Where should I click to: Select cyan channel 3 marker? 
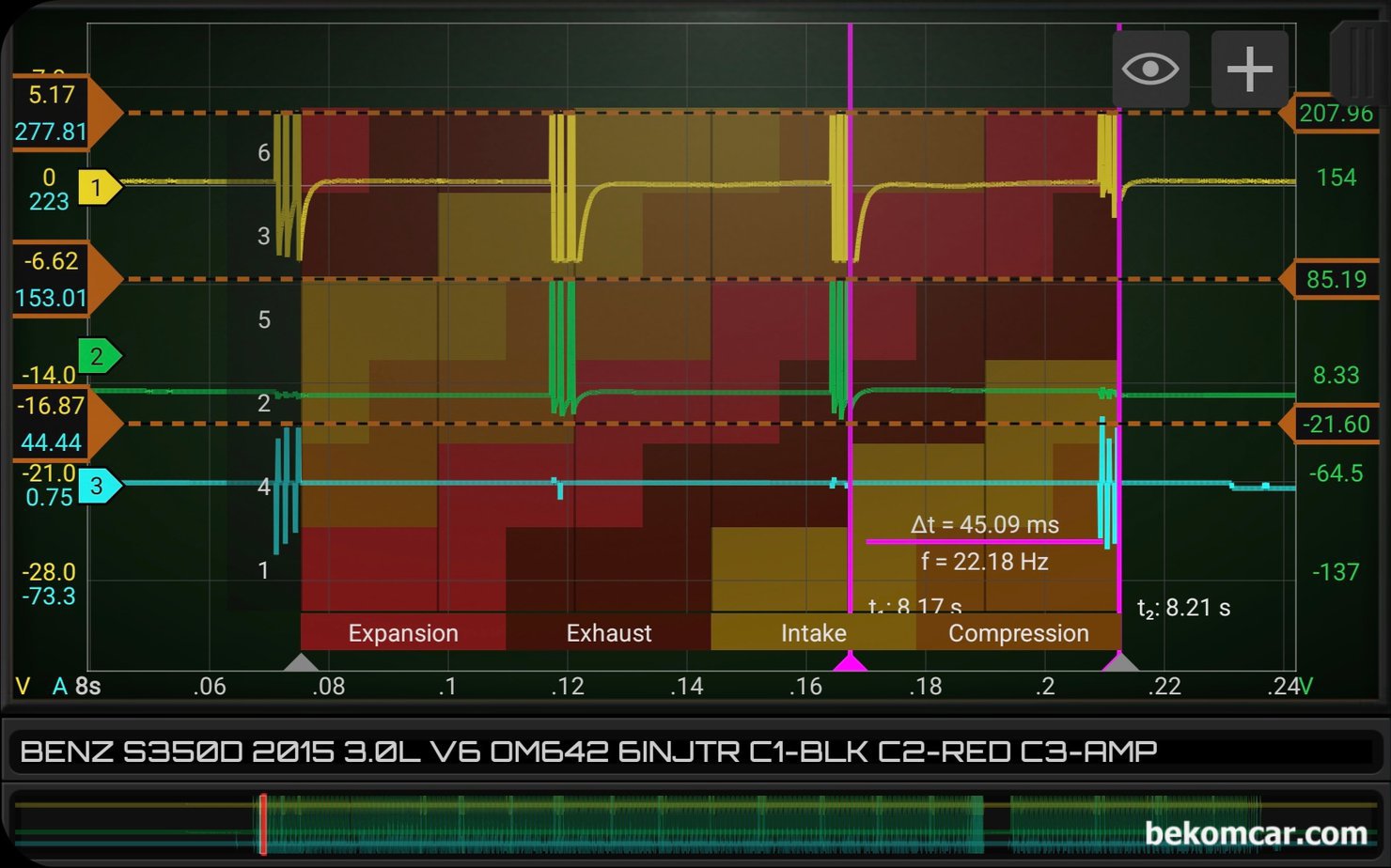coord(100,486)
